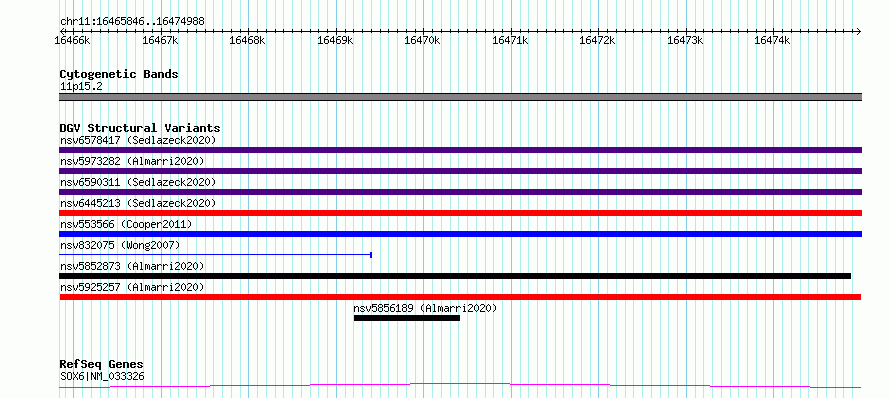Click the RefSeq Genes track heading
The height and width of the screenshot is (398, 890).
[102, 364]
